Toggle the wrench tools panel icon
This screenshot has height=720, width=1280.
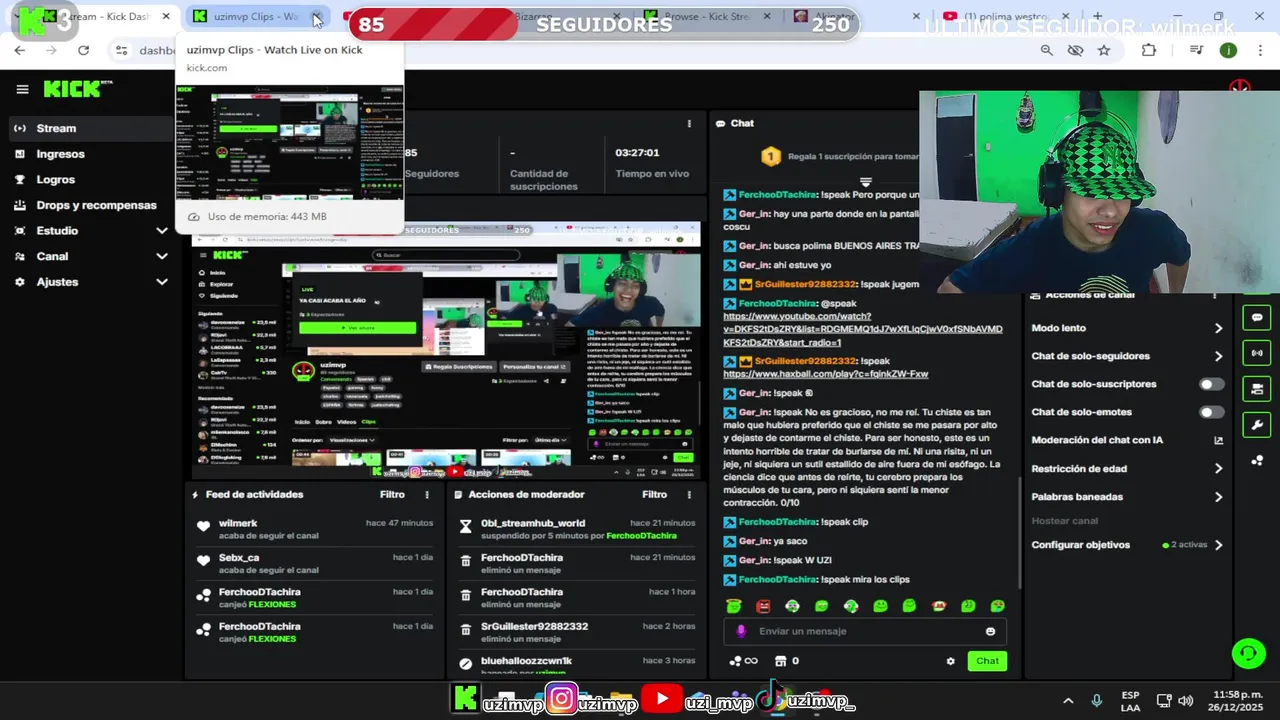(x=1257, y=425)
